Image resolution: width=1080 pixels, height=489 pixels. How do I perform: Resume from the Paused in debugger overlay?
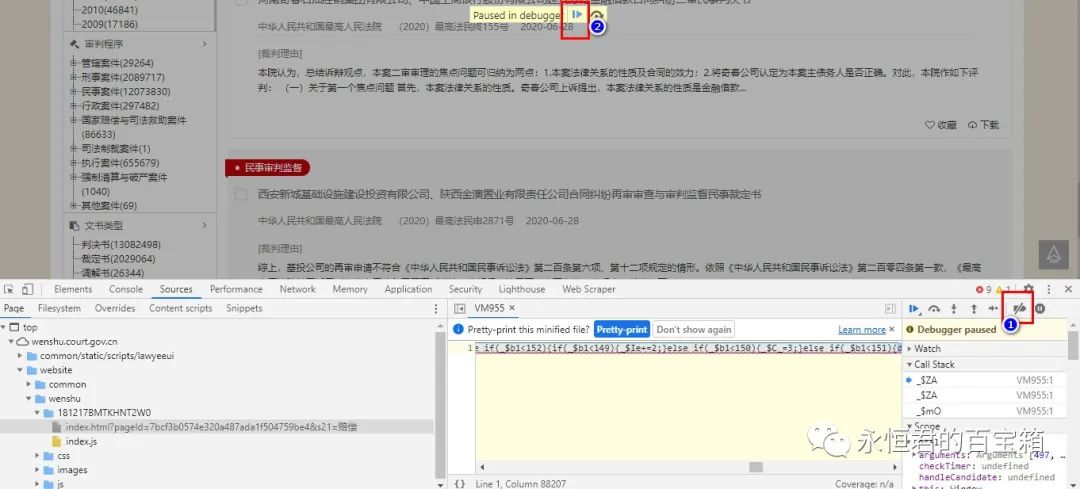click(577, 14)
